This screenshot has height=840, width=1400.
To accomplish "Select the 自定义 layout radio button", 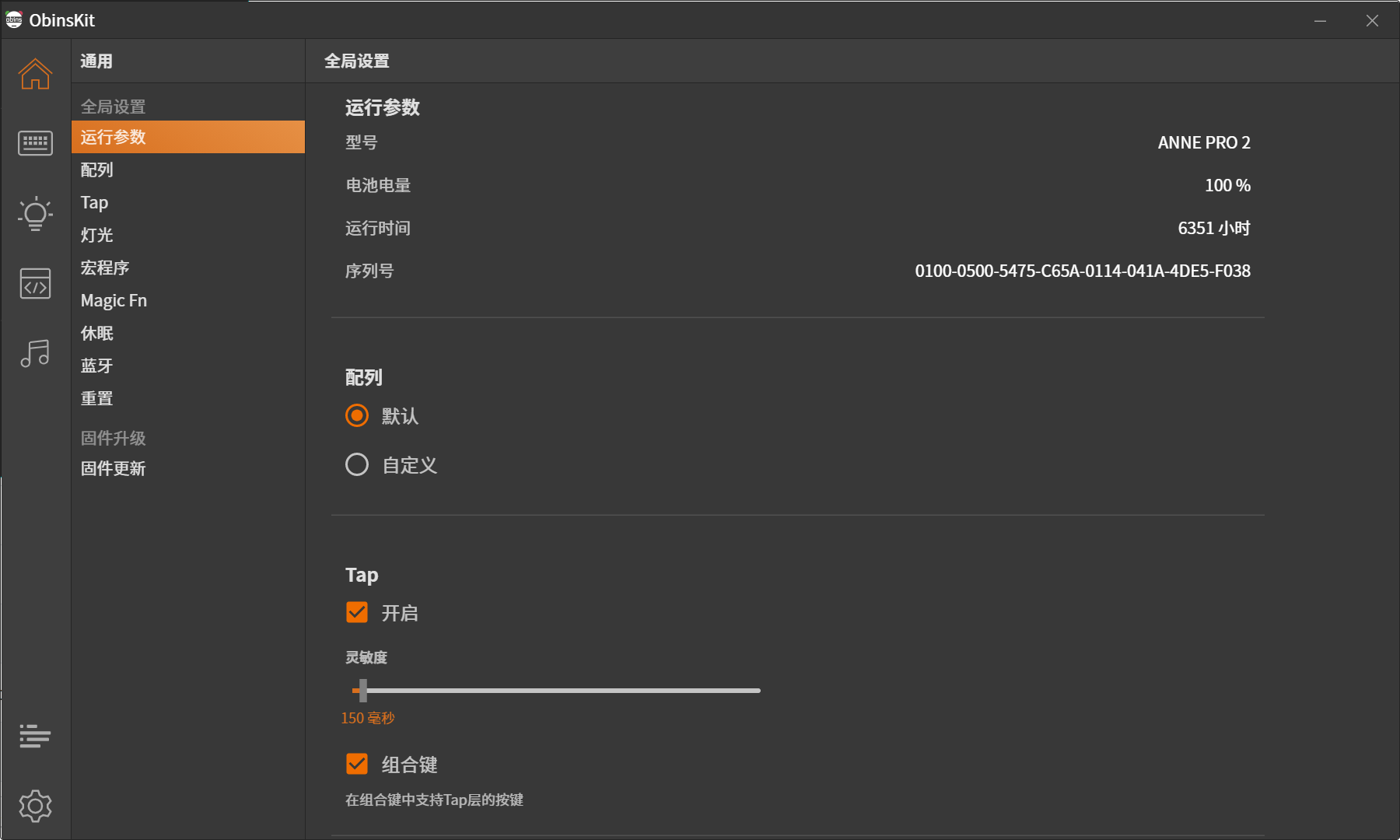I will click(357, 464).
